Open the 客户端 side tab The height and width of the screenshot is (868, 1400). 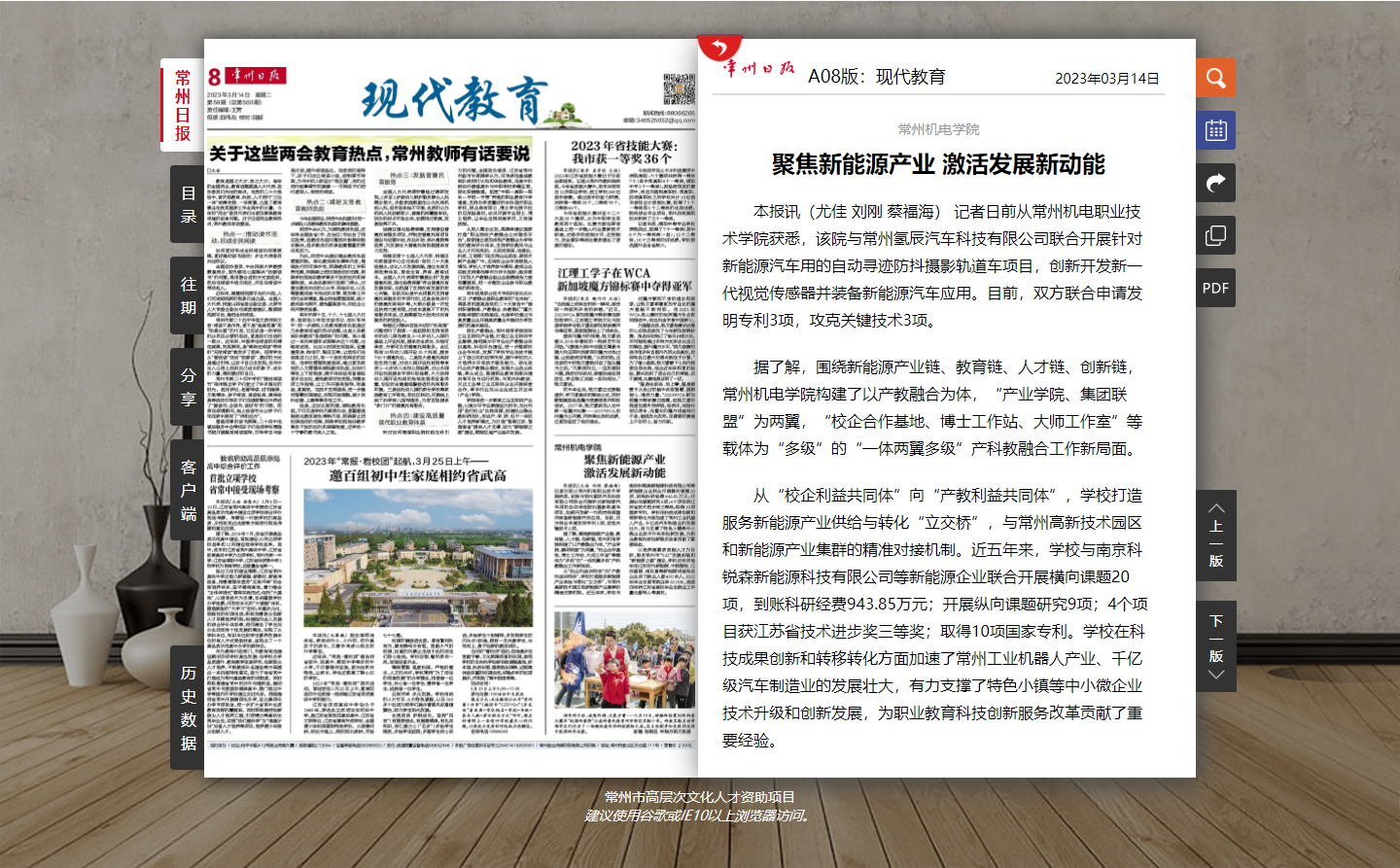click(188, 490)
